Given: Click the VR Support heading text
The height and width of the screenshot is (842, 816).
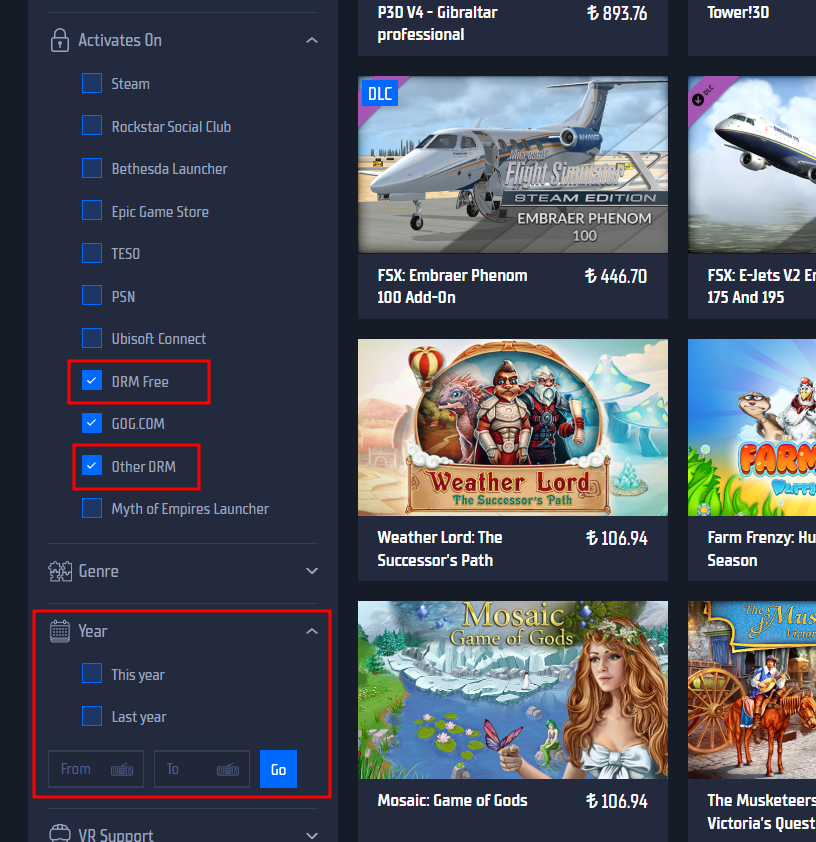Looking at the screenshot, I should pyautogui.click(x=116, y=835).
